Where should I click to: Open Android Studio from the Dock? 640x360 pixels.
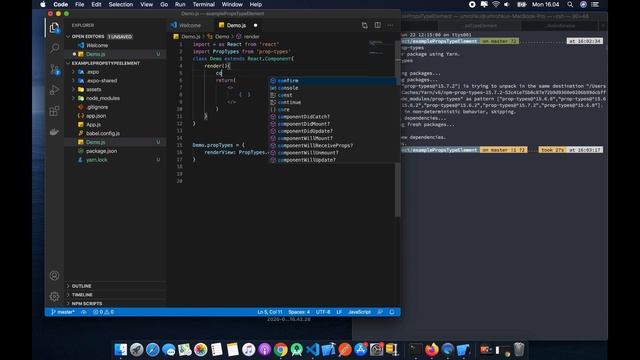[297, 350]
